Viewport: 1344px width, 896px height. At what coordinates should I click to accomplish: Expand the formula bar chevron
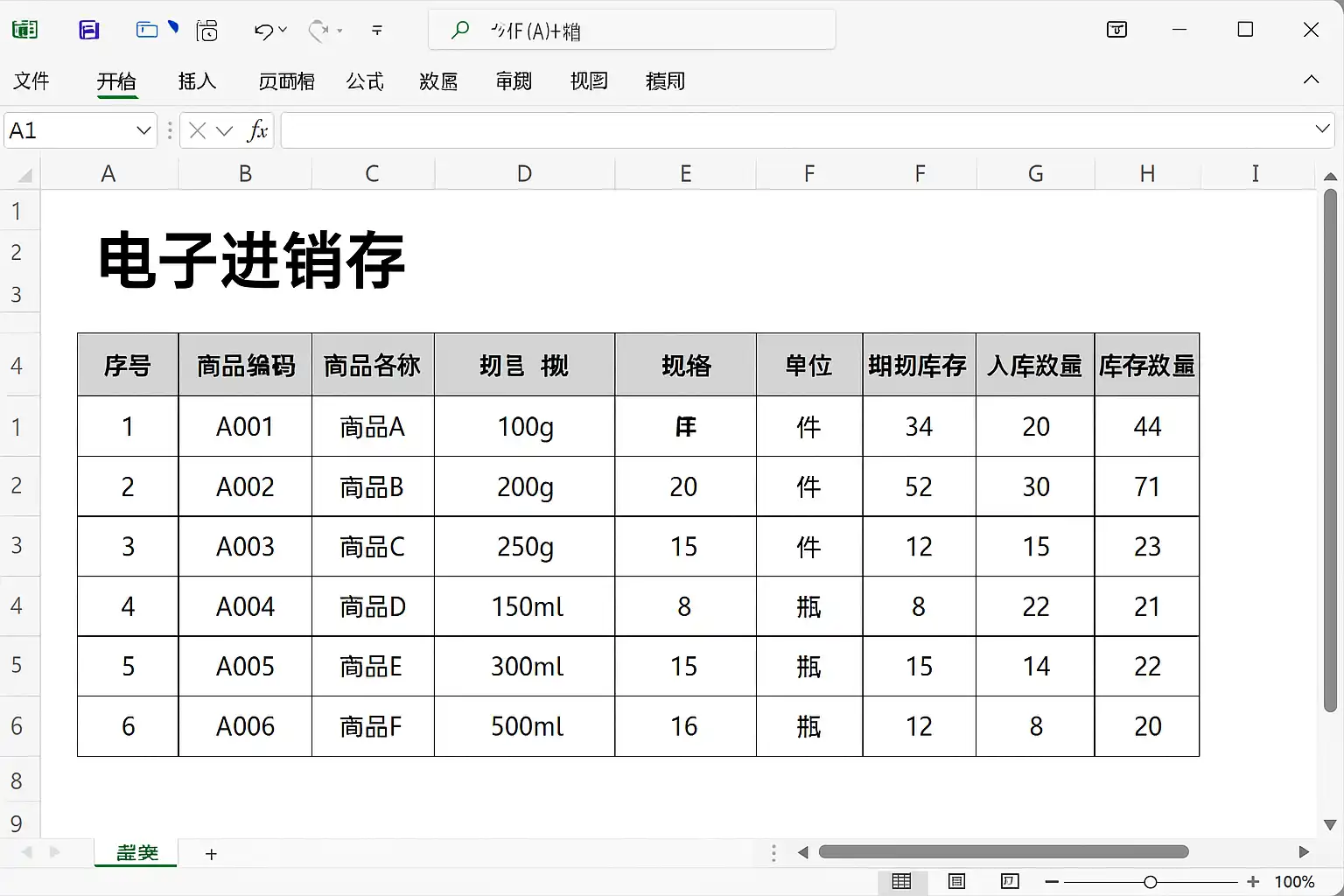(1322, 129)
